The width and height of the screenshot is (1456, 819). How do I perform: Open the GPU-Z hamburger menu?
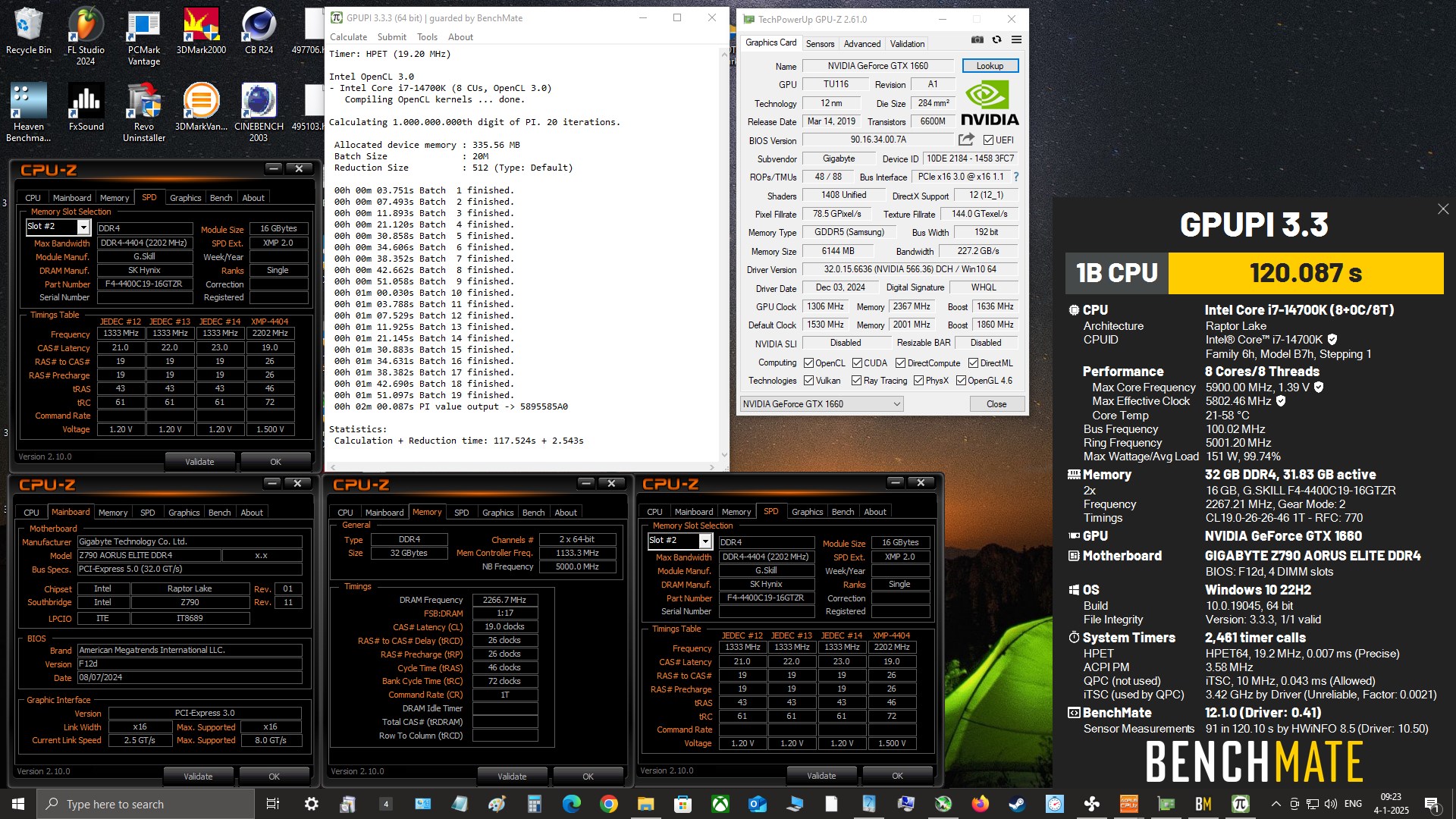(1016, 40)
